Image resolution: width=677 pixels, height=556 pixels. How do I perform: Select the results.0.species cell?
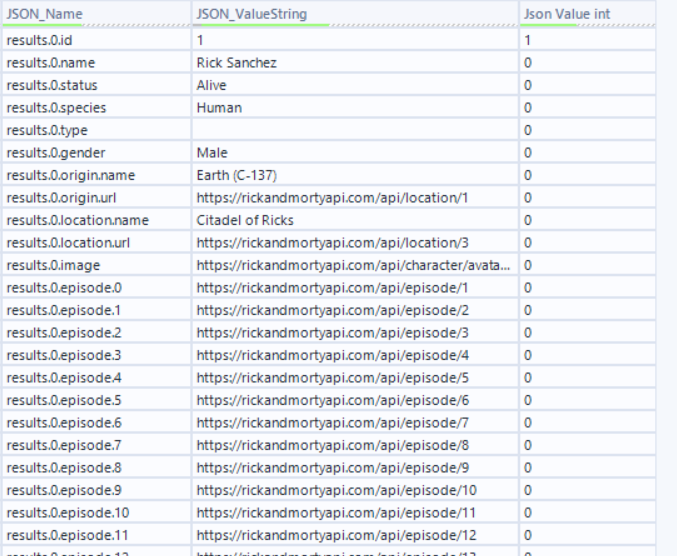97,107
